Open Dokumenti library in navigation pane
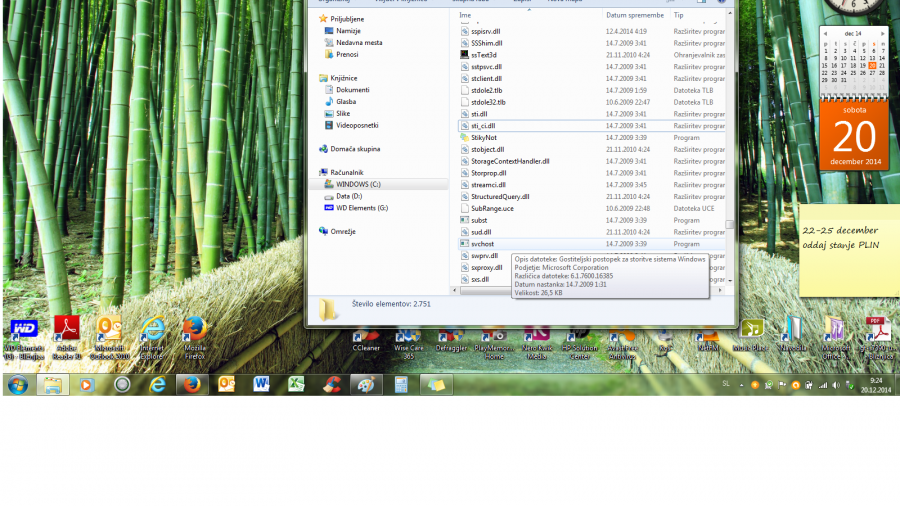This screenshot has height=506, width=900. pos(352,90)
